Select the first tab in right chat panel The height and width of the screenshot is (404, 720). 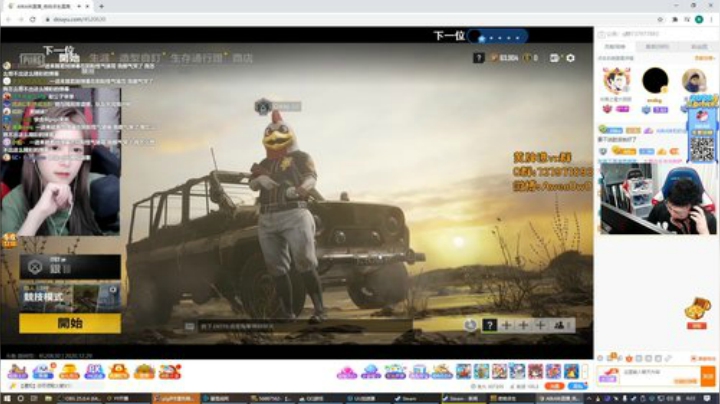615,47
